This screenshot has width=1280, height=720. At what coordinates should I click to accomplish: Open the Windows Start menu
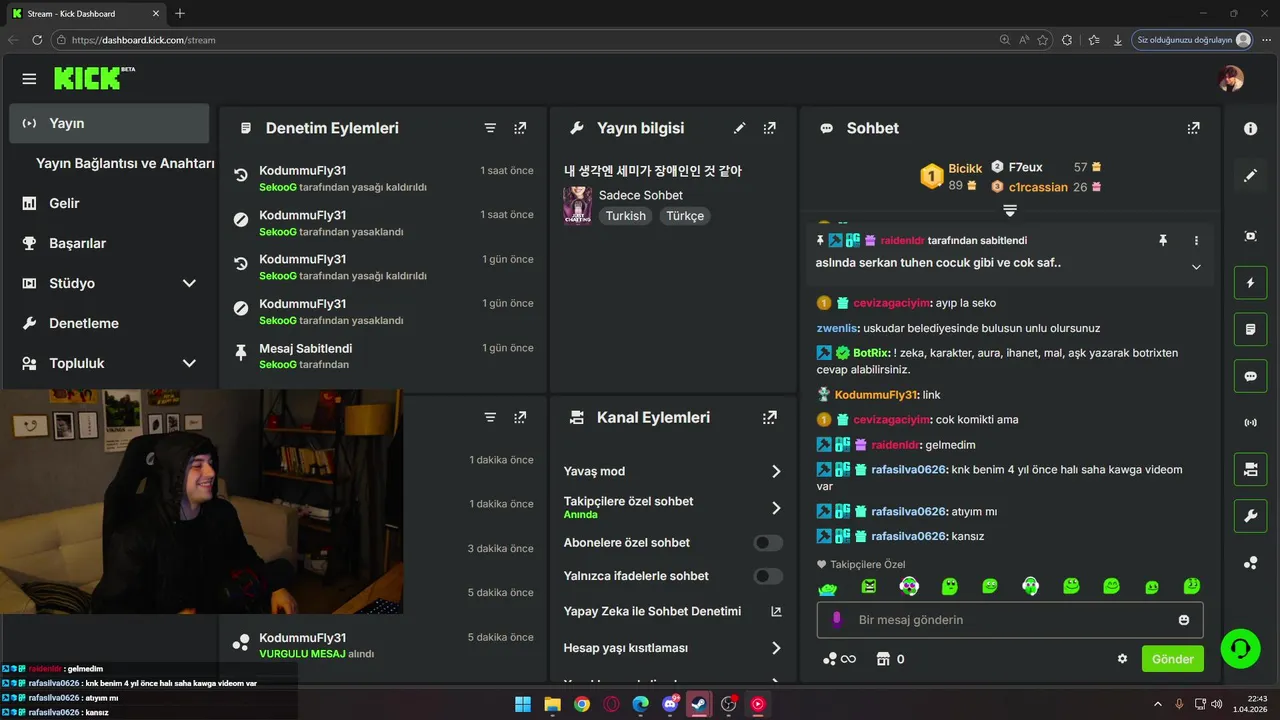pos(523,704)
